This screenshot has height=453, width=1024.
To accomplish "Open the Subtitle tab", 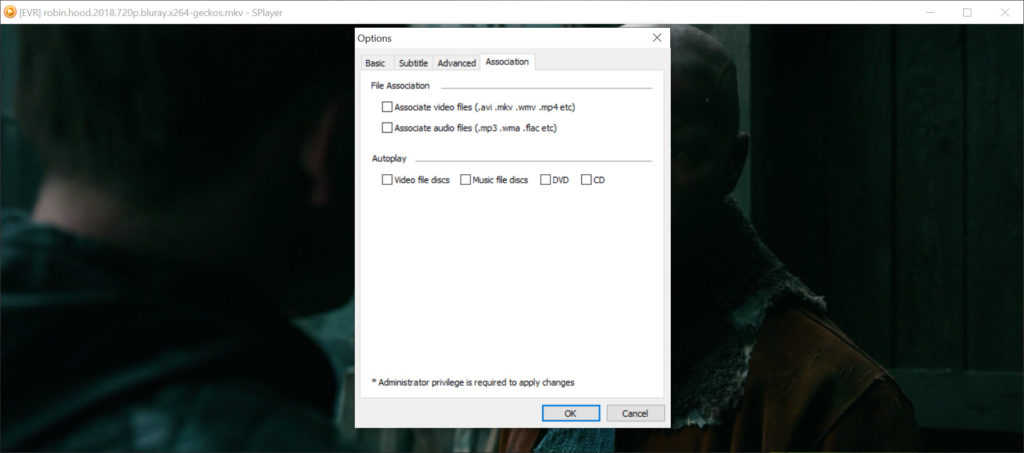I will pos(413,63).
